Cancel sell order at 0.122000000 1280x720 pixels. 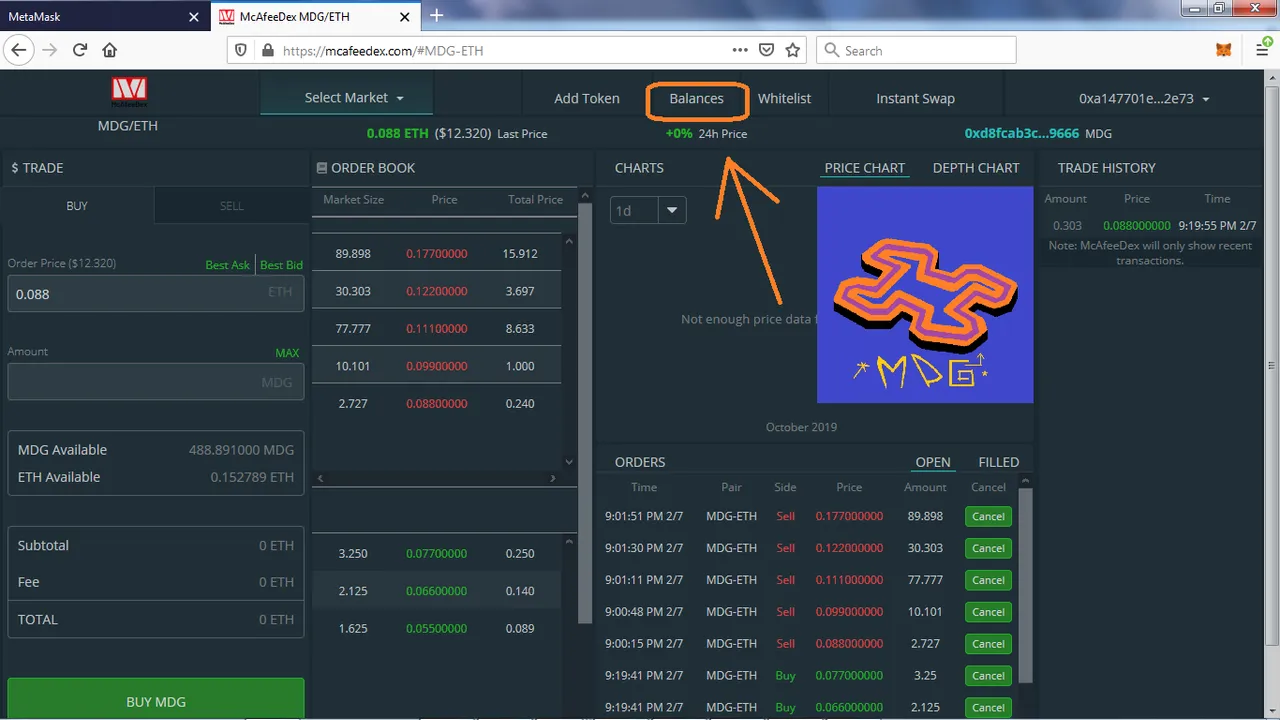[x=988, y=548]
